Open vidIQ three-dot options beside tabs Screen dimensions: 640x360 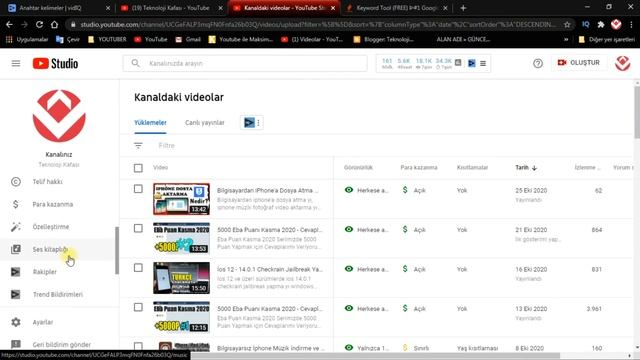click(258, 122)
